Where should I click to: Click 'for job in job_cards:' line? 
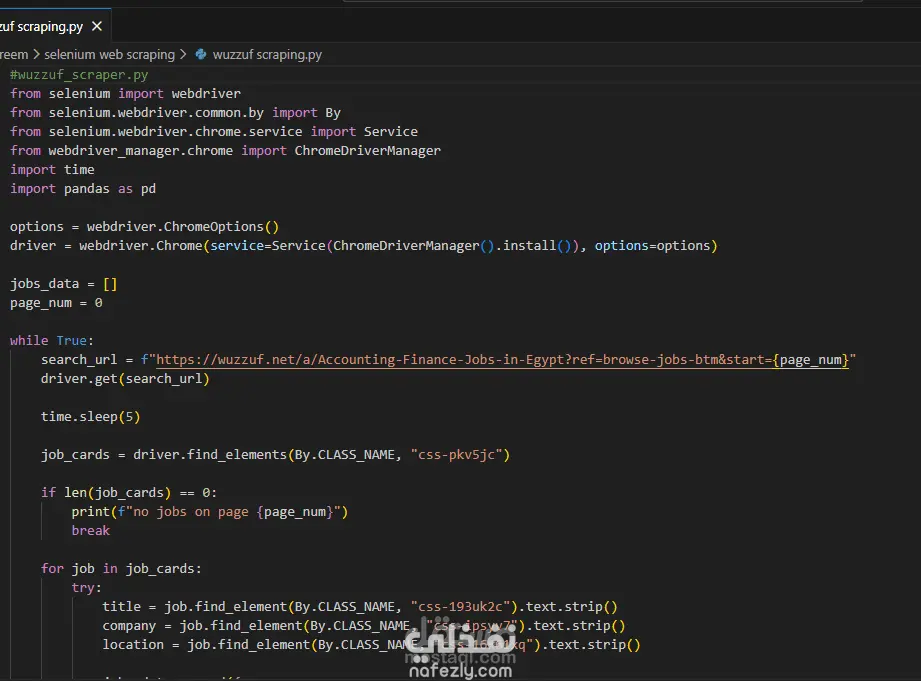click(121, 569)
